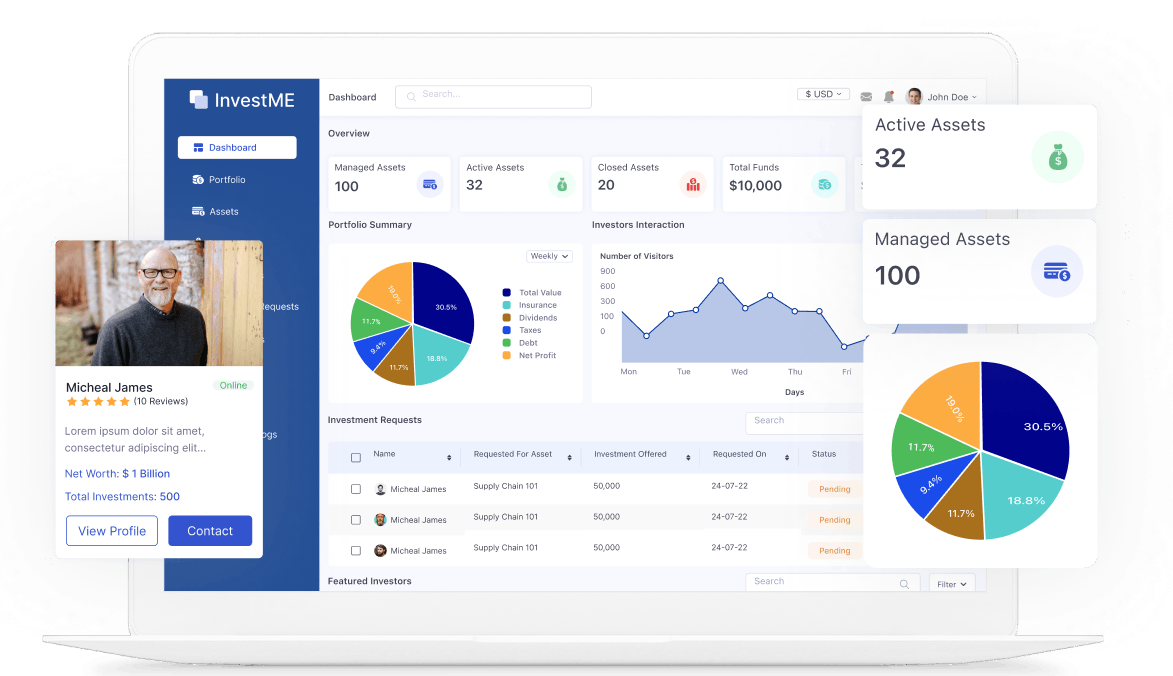Click the Total Funds coin icon

click(x=824, y=184)
